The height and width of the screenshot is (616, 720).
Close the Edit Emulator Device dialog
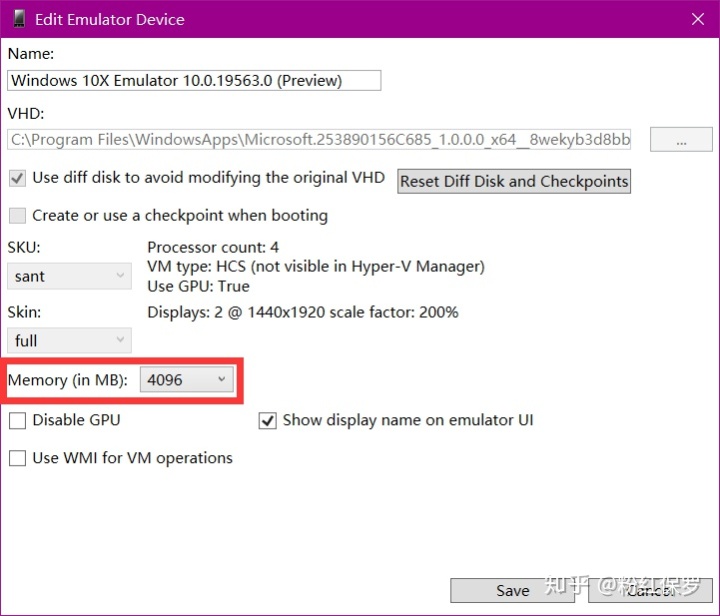pos(698,19)
